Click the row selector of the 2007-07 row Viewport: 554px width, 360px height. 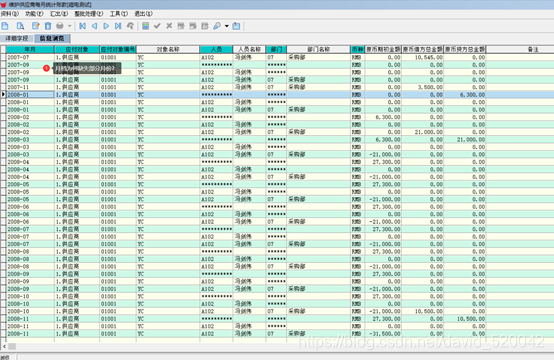[3, 57]
